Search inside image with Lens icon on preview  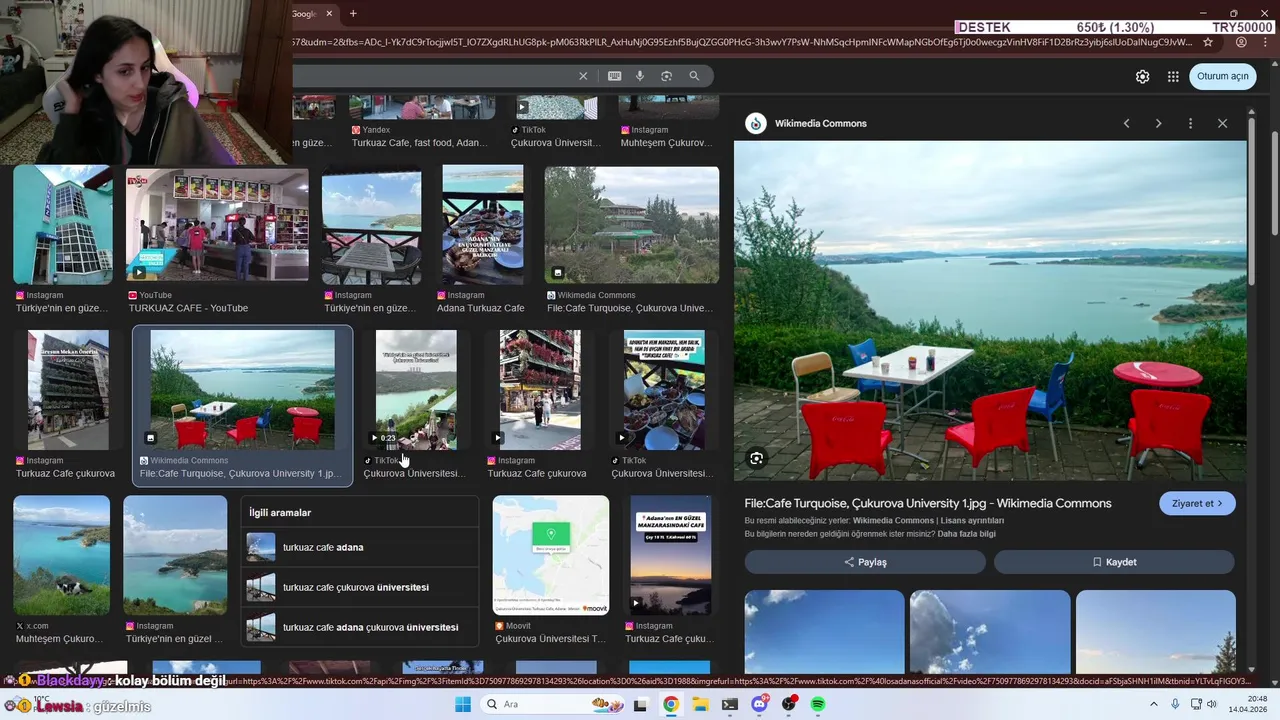tap(757, 458)
